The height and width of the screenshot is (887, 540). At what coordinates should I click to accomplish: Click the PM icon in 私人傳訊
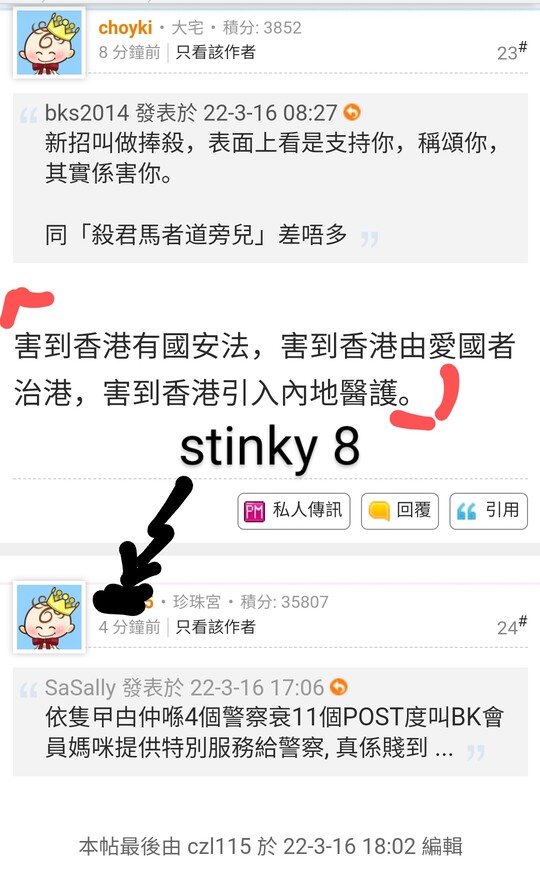pyautogui.click(x=254, y=511)
